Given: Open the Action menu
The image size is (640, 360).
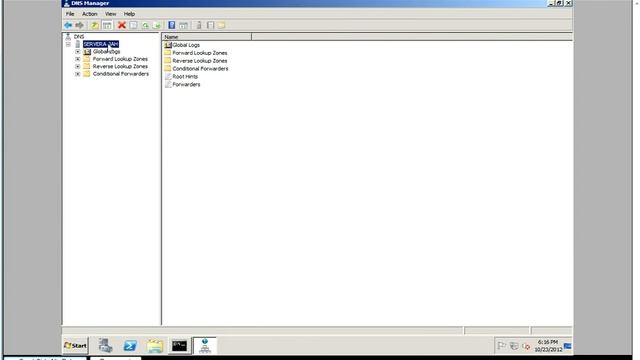Looking at the screenshot, I should click(89, 14).
